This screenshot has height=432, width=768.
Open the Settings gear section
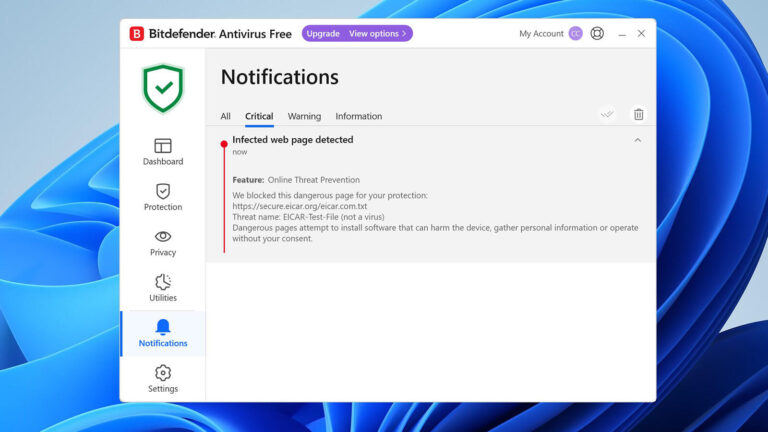[163, 379]
